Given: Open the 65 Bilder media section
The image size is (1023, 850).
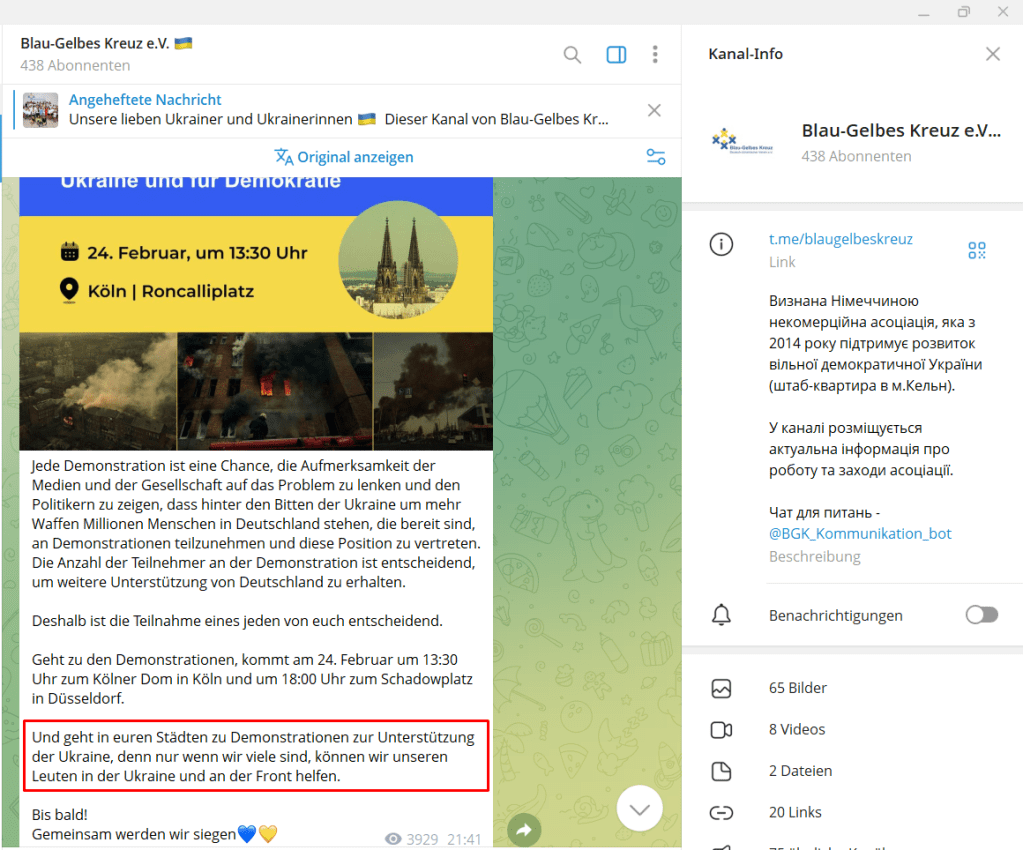Looking at the screenshot, I should click(798, 688).
